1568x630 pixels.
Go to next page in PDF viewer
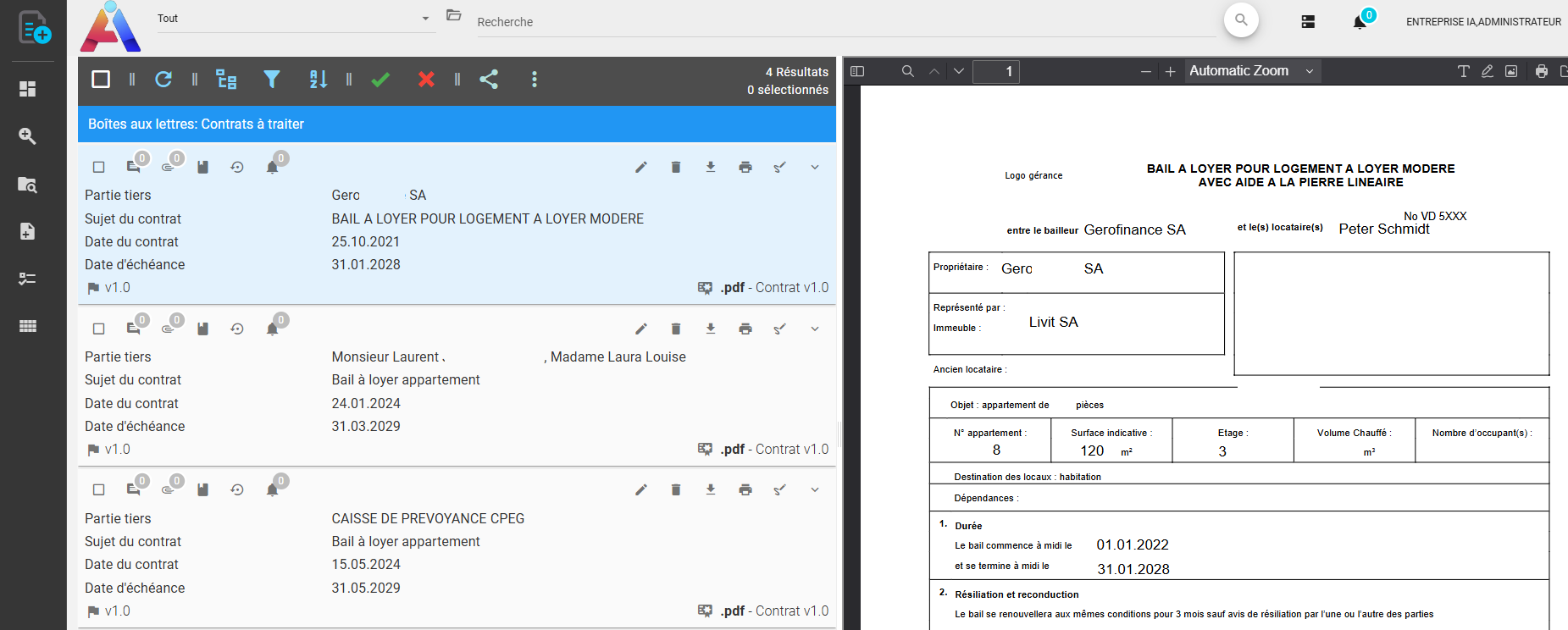[959, 72]
